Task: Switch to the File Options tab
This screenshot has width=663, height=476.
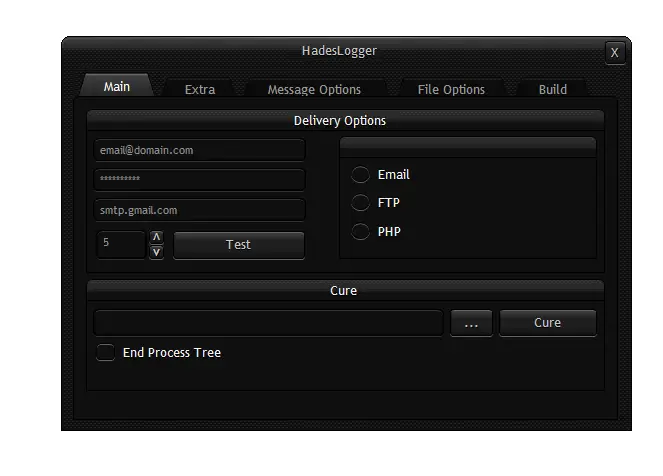Action: click(x=451, y=89)
